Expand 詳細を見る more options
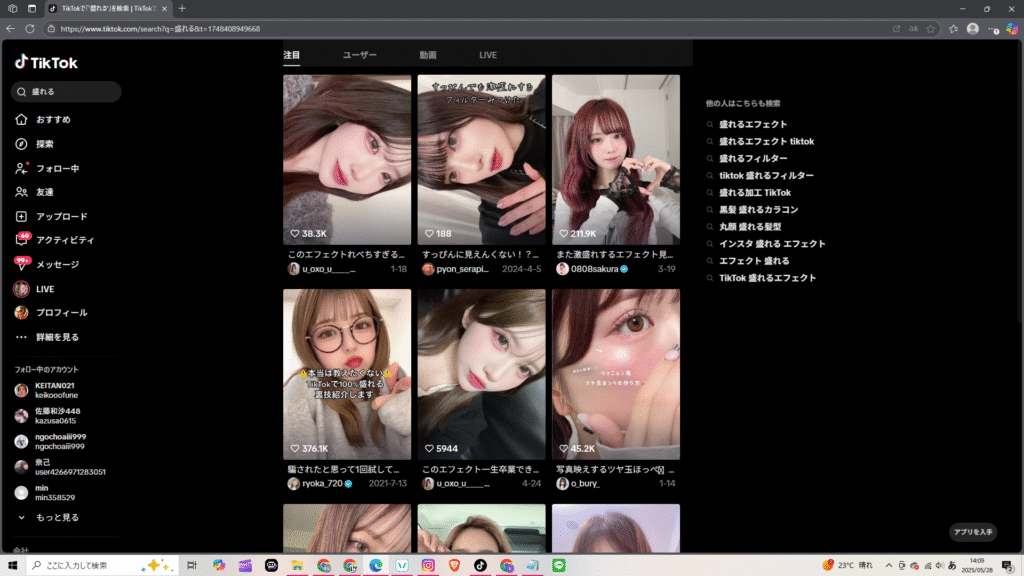1024x576 pixels. tap(47, 337)
